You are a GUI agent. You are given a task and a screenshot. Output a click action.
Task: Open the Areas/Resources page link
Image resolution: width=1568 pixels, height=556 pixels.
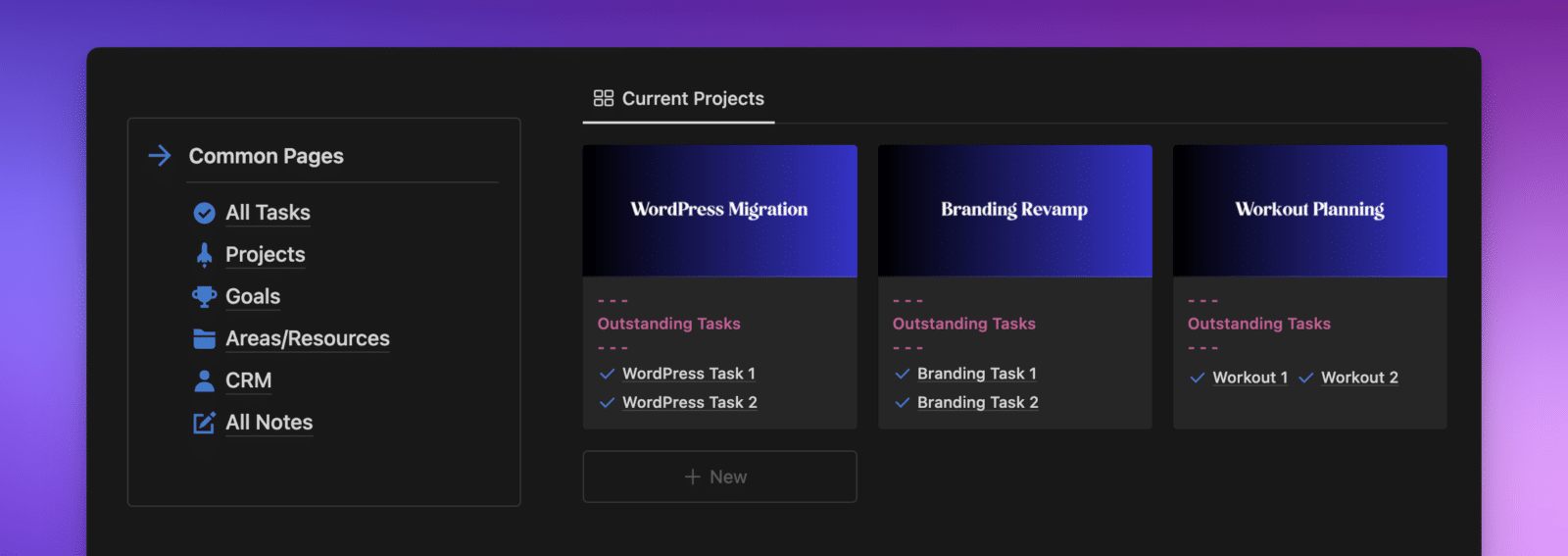(307, 338)
